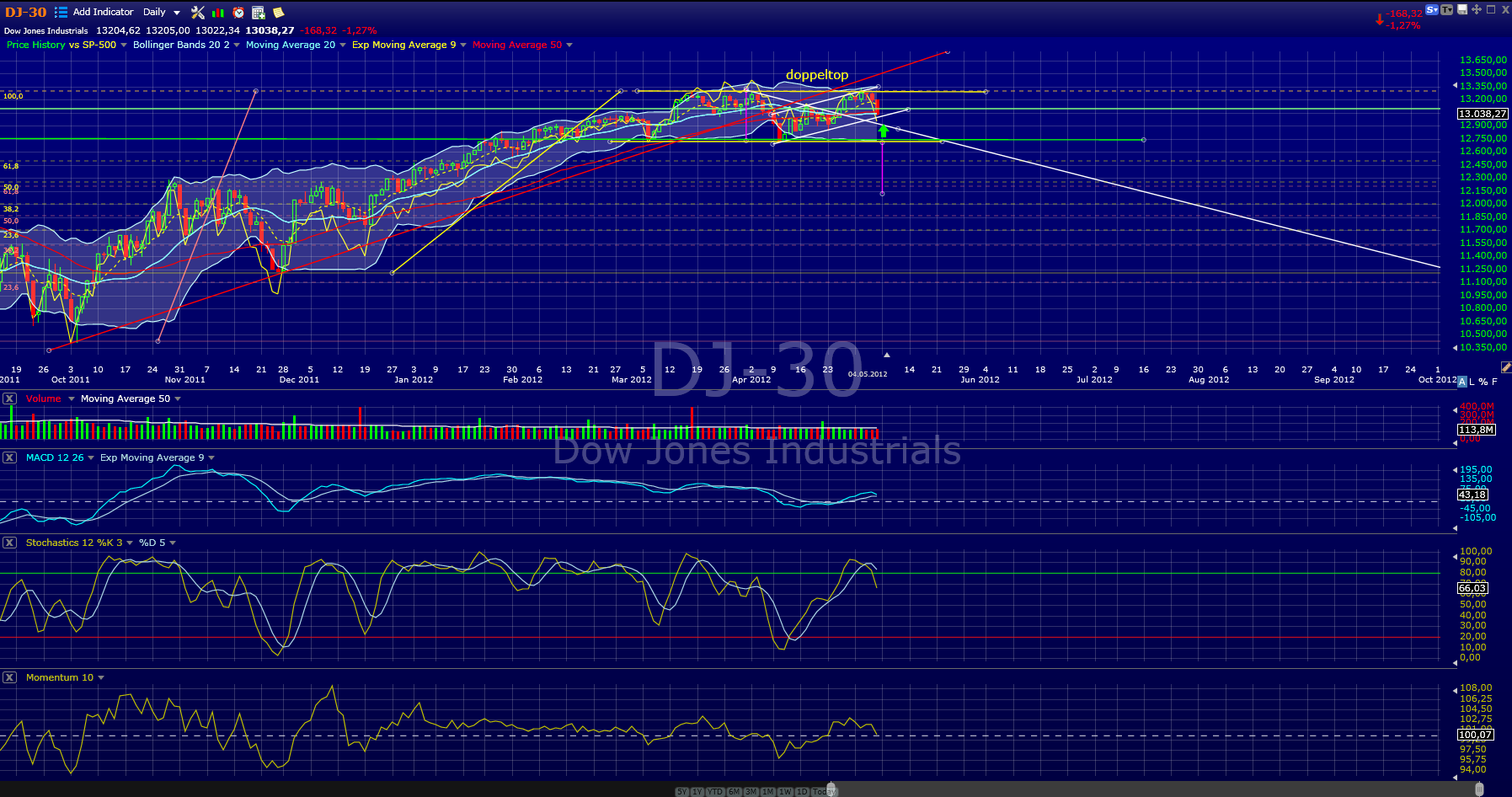Click the doppeltop chart annotation
The width and height of the screenshot is (1512, 797).
(x=817, y=75)
